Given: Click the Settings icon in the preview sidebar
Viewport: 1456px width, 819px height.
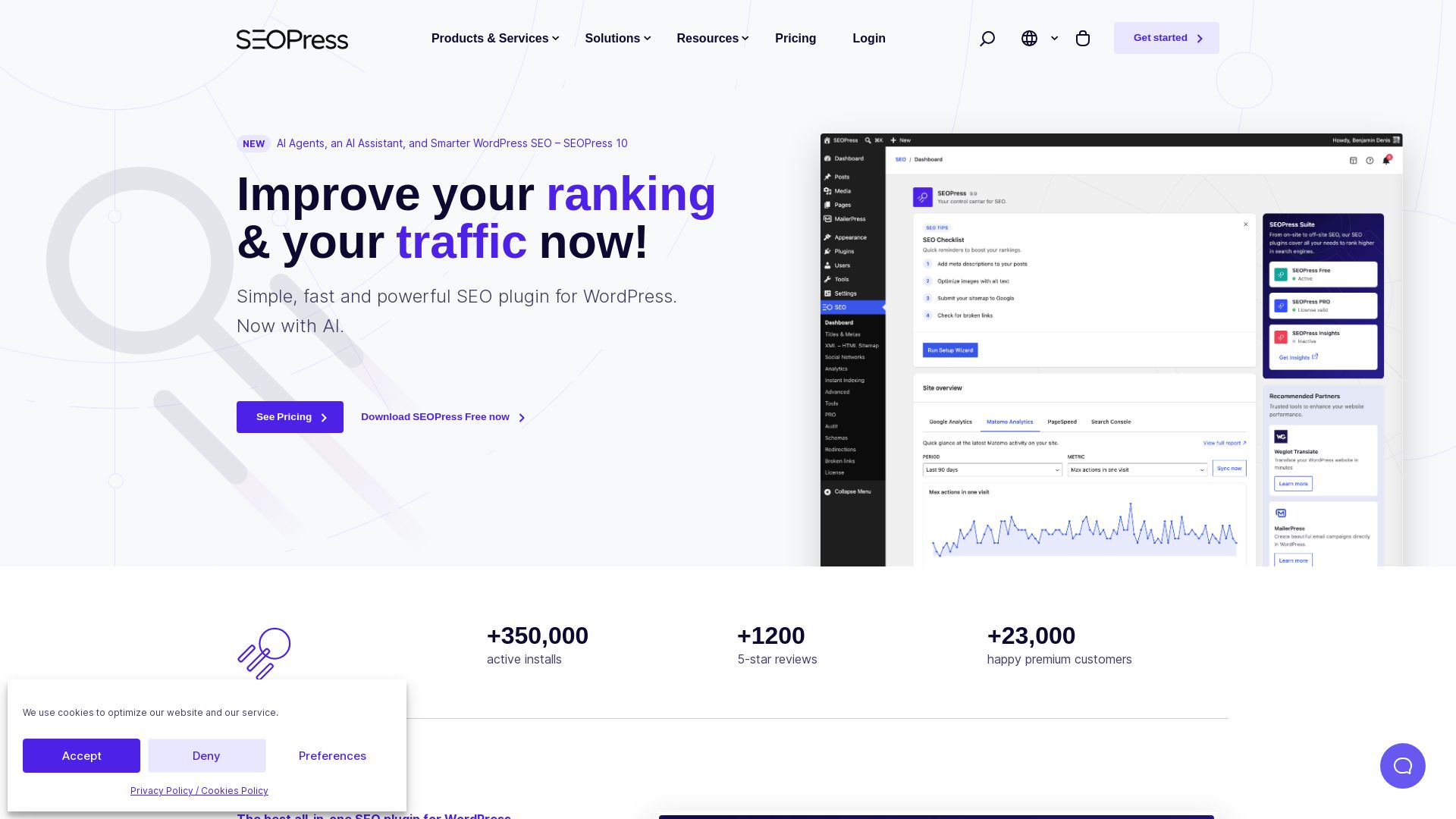Looking at the screenshot, I should (827, 293).
